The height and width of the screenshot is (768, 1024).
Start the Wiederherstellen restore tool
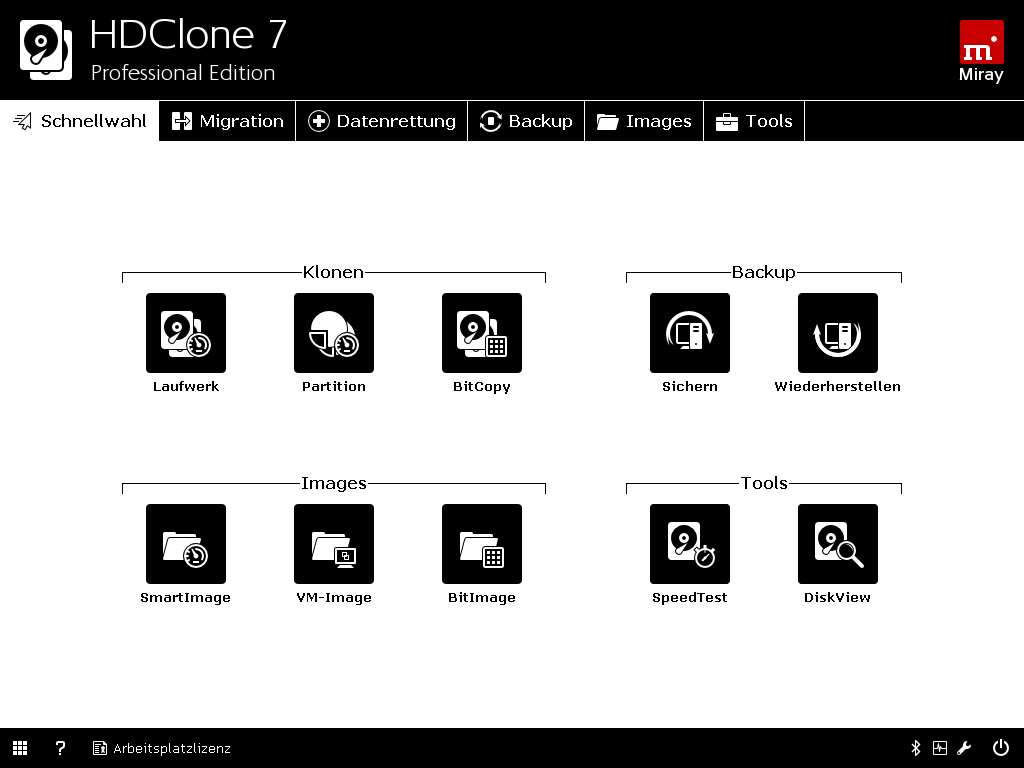pyautogui.click(x=837, y=333)
